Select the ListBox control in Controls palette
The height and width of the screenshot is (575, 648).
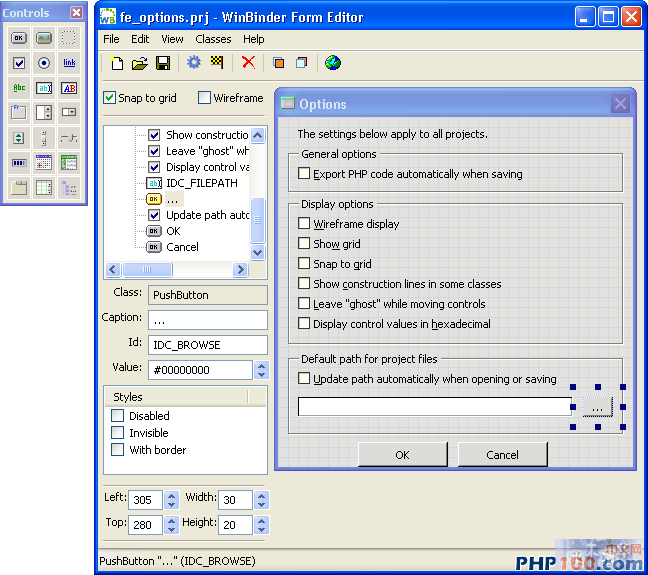click(x=44, y=112)
